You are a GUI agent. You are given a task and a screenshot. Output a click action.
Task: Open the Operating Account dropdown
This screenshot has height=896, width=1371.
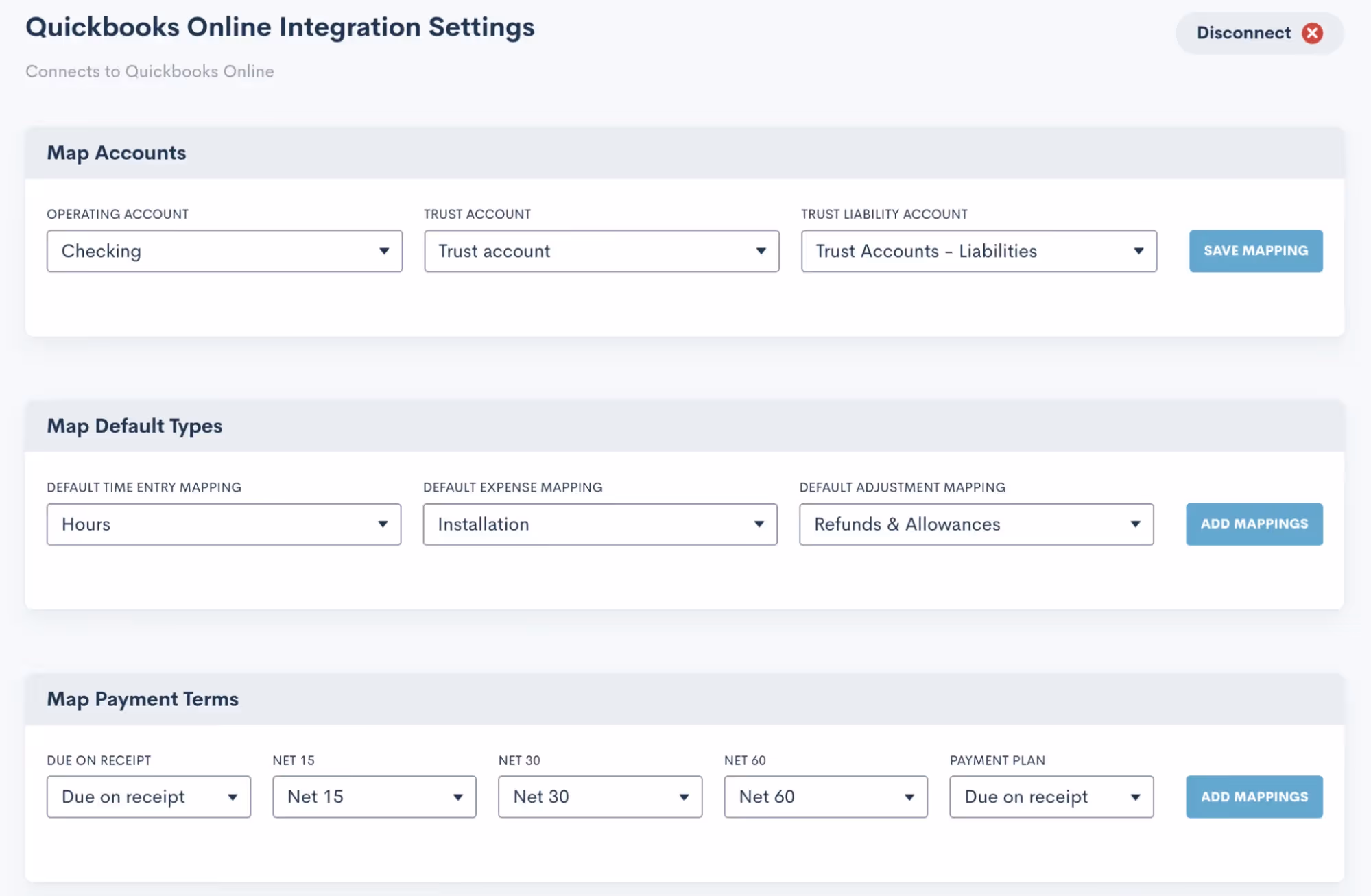coord(224,251)
